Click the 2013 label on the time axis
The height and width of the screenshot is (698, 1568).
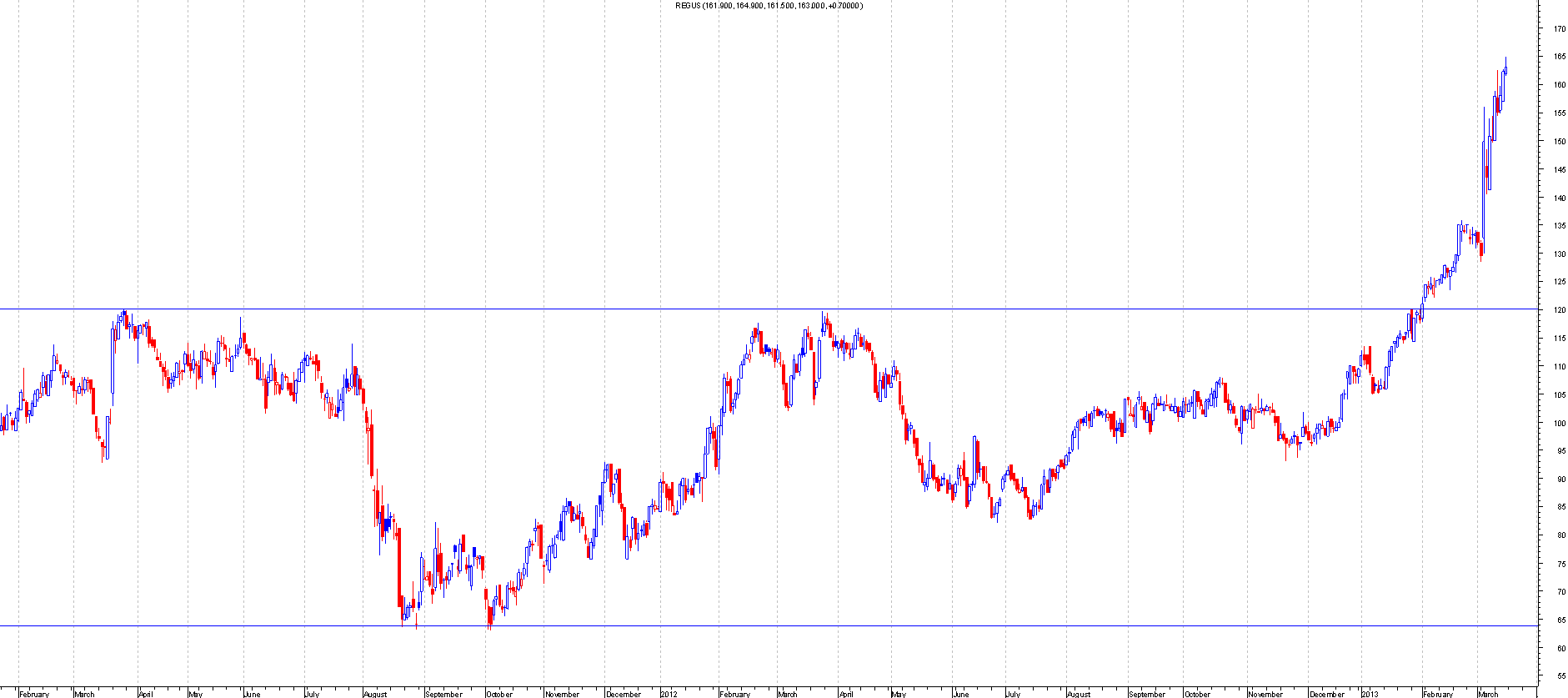(1370, 694)
